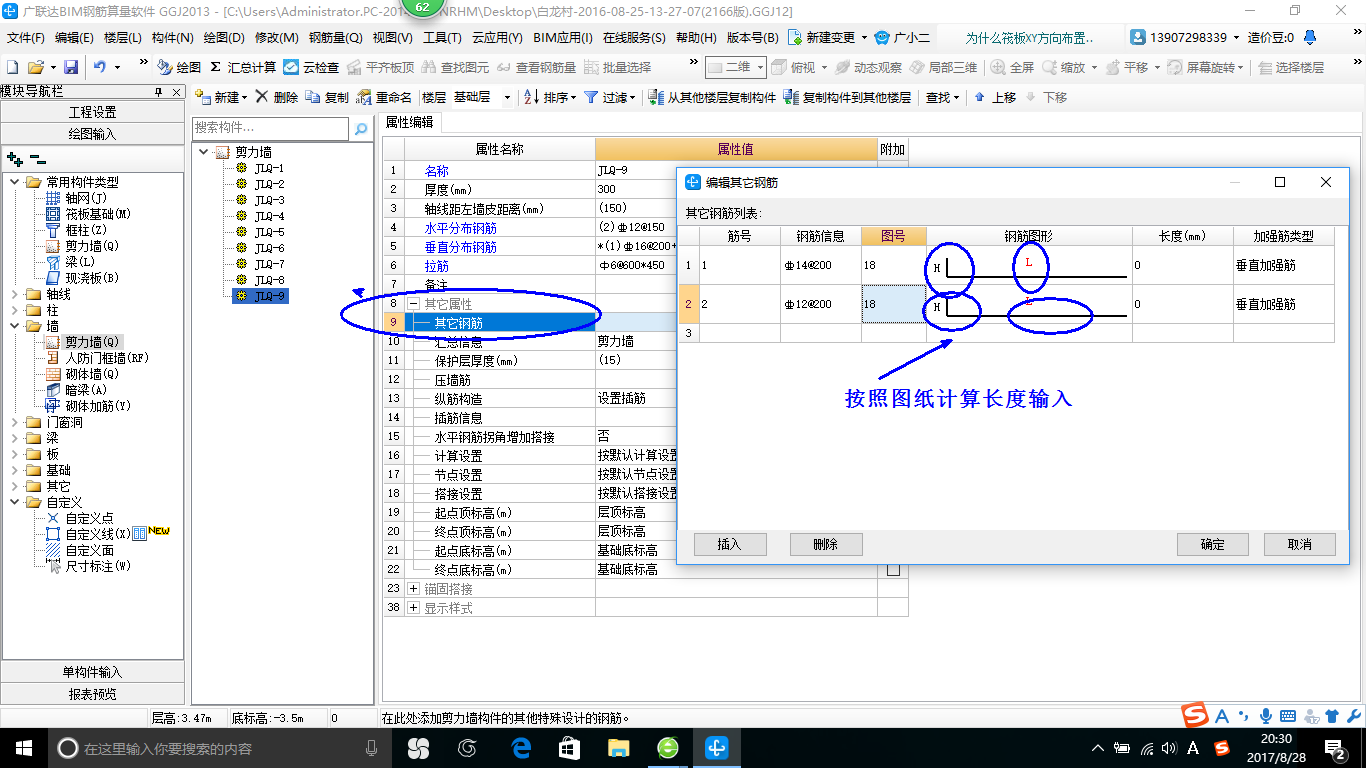Click the 图号 cell of row 2 showing 18
The height and width of the screenshot is (768, 1366).
pos(893,304)
